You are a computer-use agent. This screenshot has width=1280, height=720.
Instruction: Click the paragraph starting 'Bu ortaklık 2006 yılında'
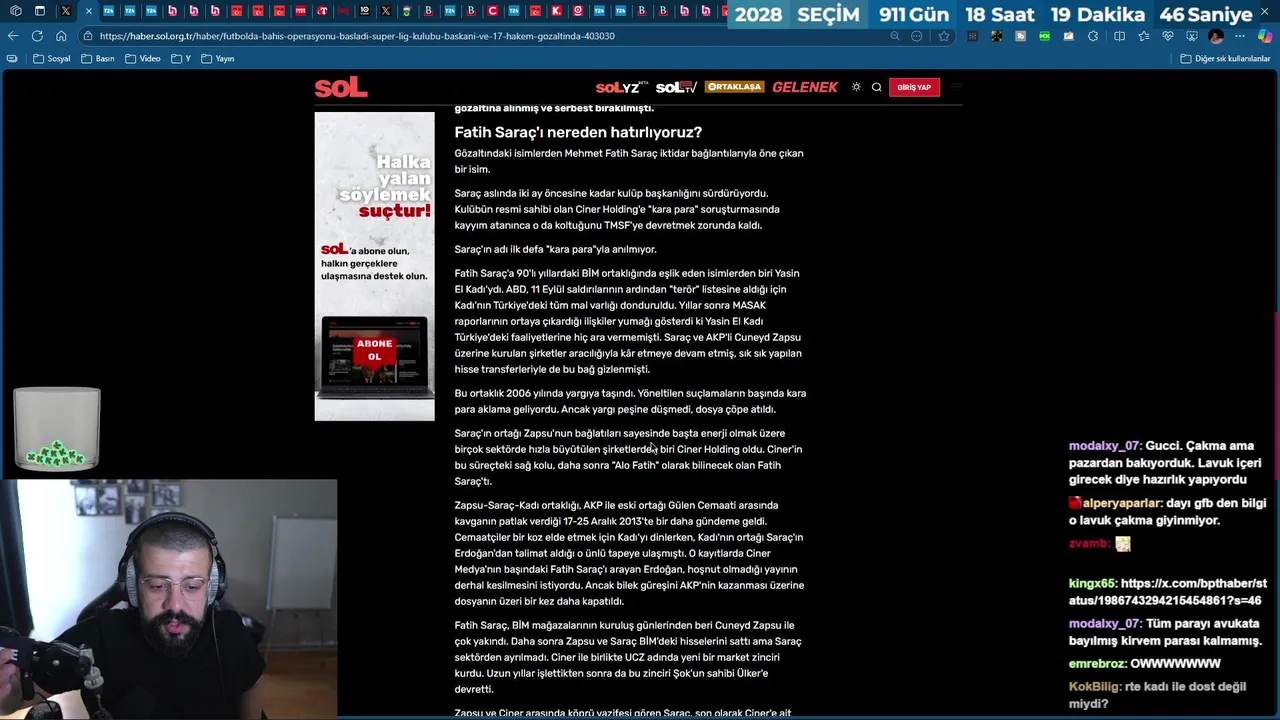(x=630, y=401)
